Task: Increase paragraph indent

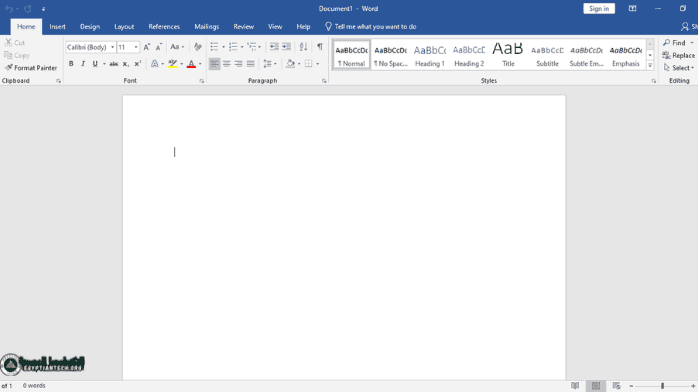Action: point(286,47)
